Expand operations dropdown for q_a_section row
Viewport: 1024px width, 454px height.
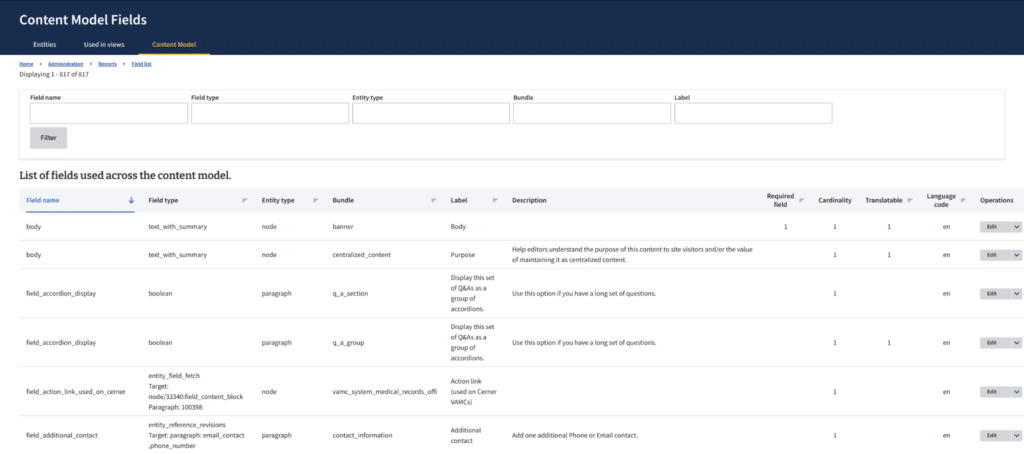pos(1016,294)
